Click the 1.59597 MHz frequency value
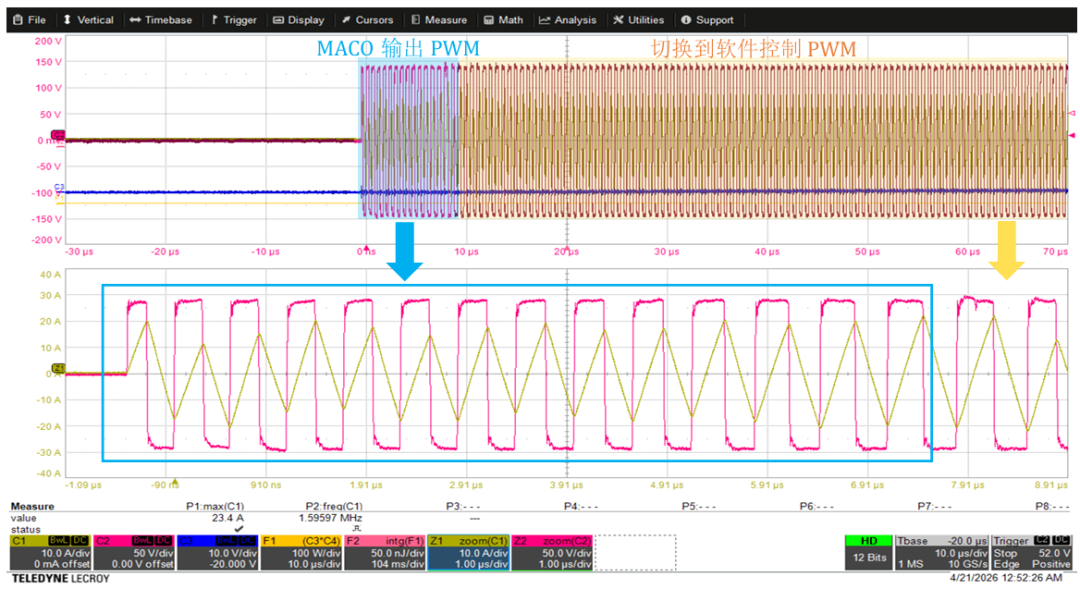 pos(331,518)
